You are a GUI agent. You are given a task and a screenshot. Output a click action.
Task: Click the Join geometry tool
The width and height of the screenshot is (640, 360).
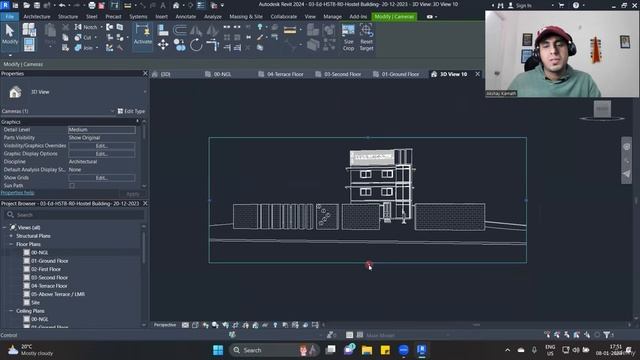(84, 48)
